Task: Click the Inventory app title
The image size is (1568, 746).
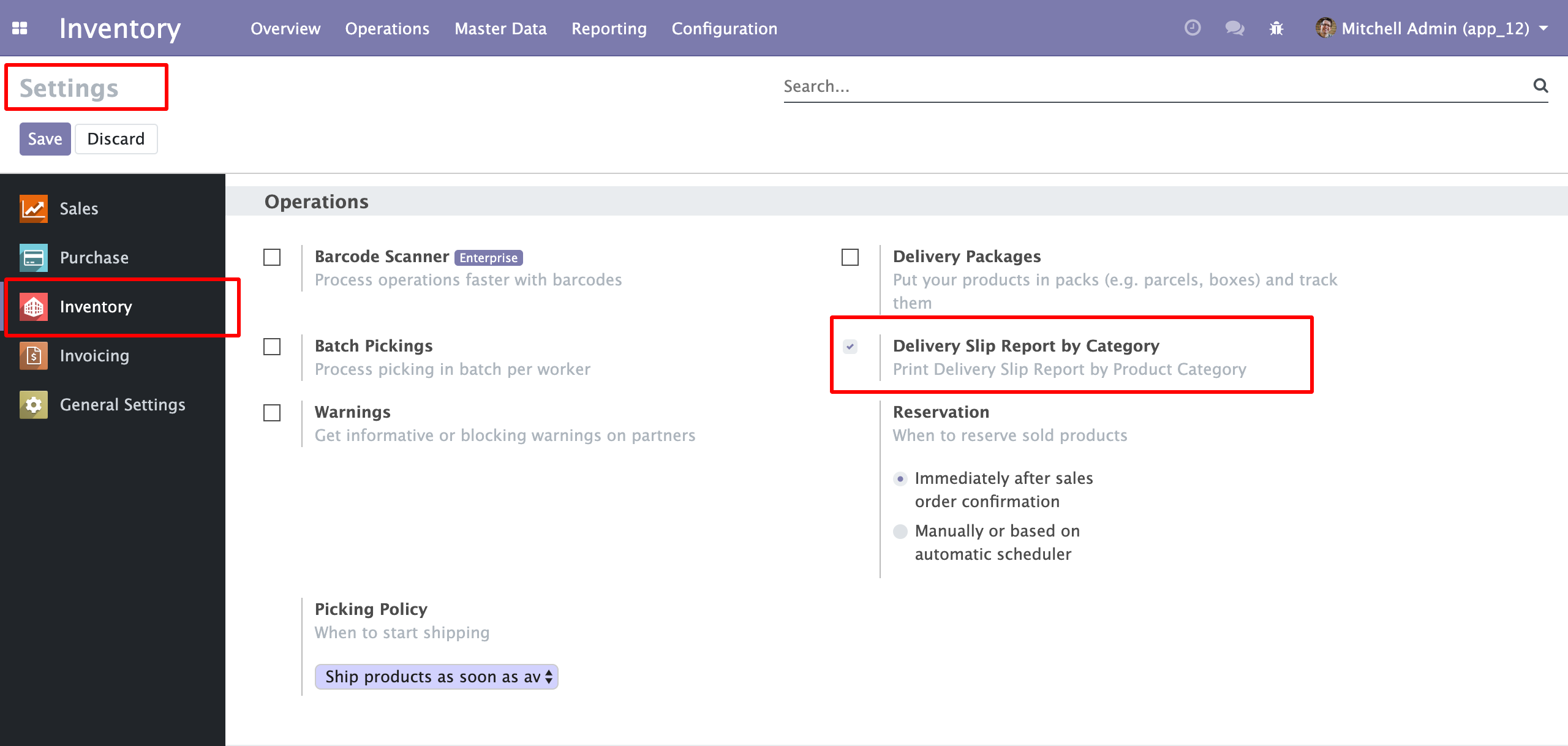Action: [120, 29]
